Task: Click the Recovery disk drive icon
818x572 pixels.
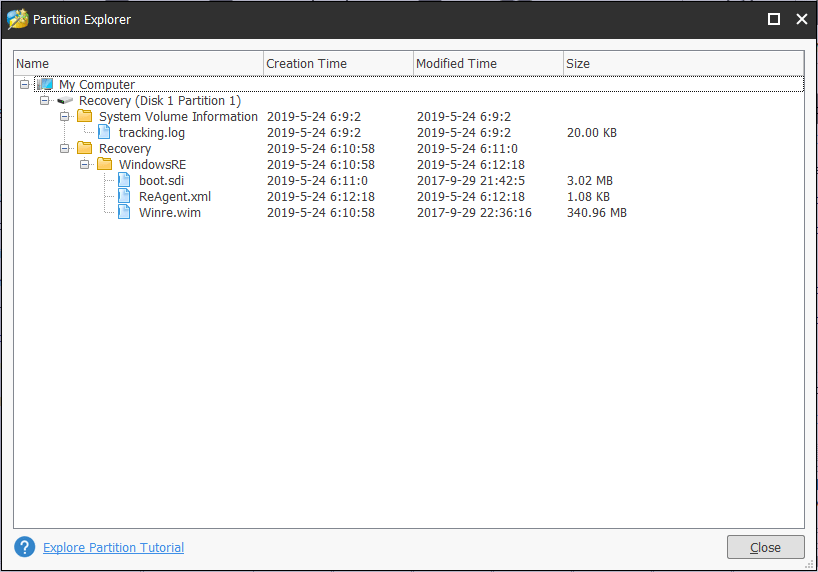Action: 65,100
